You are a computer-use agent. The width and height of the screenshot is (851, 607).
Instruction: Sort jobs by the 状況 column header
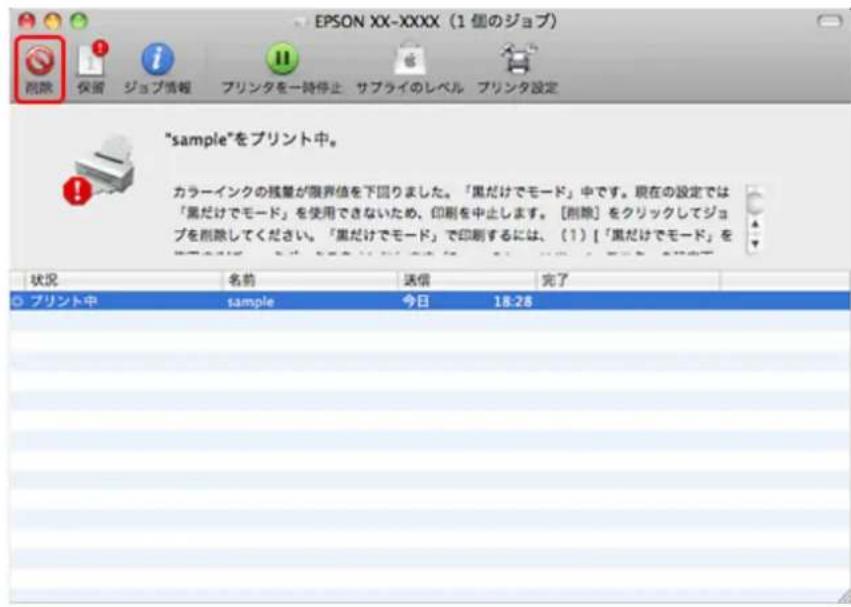click(115, 283)
